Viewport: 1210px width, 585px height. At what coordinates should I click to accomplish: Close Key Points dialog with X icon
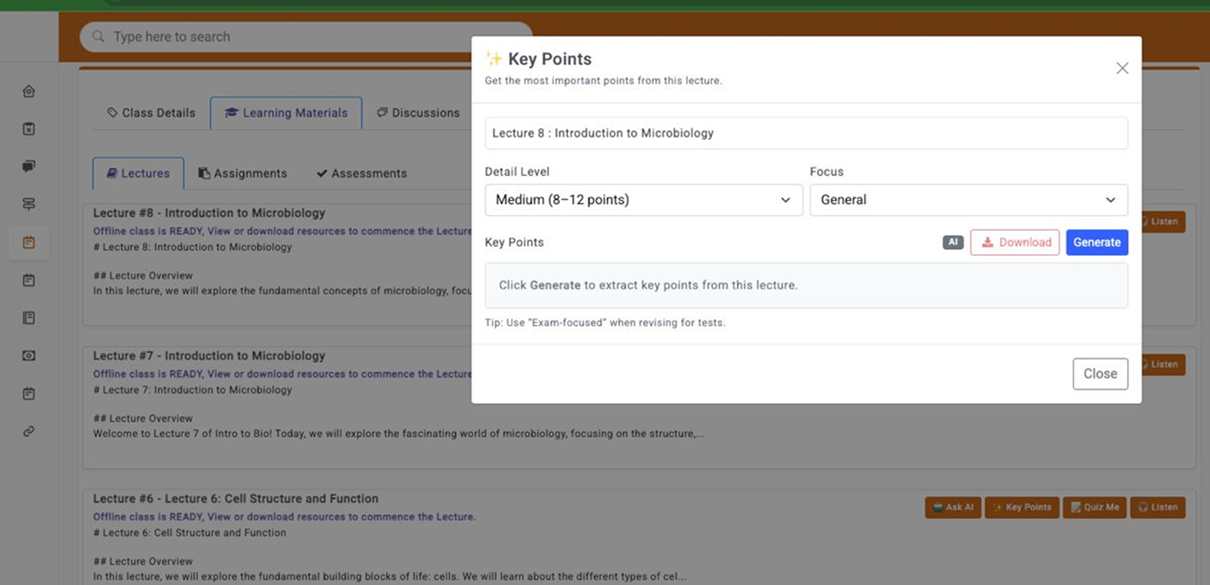(x=1122, y=68)
